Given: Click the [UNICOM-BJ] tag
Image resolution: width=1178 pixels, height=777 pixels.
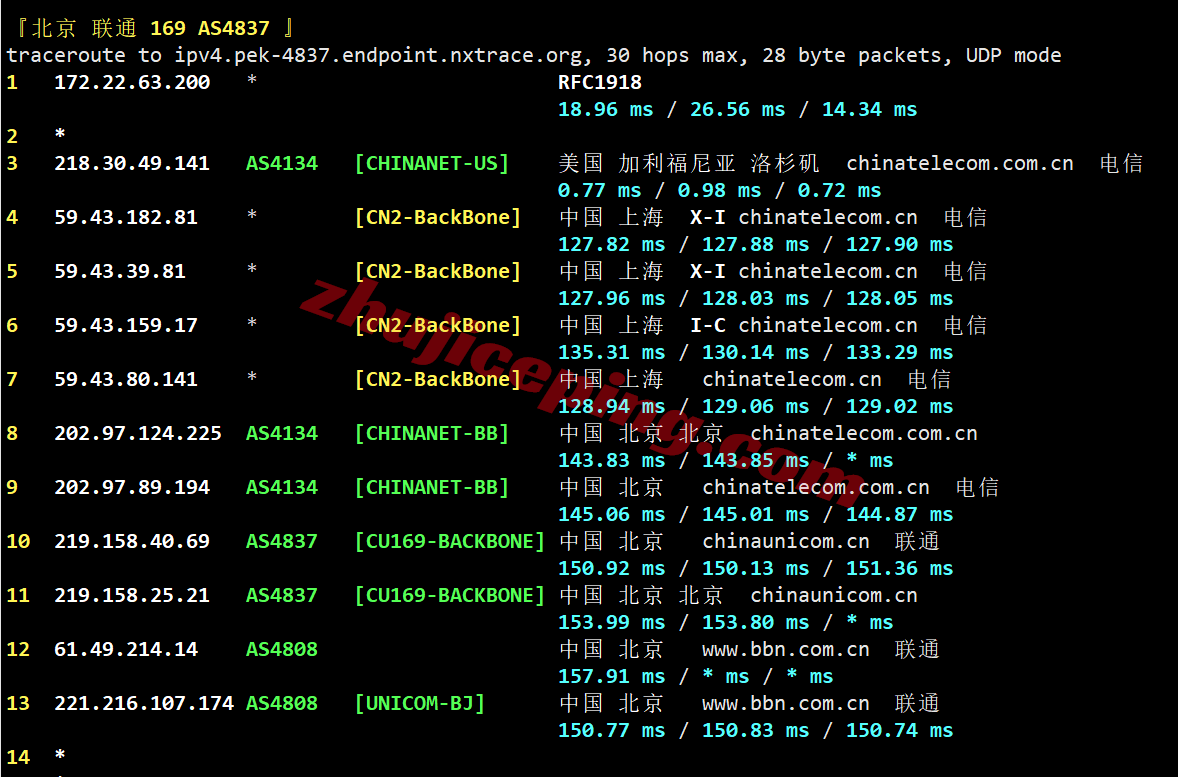Looking at the screenshot, I should point(420,705).
